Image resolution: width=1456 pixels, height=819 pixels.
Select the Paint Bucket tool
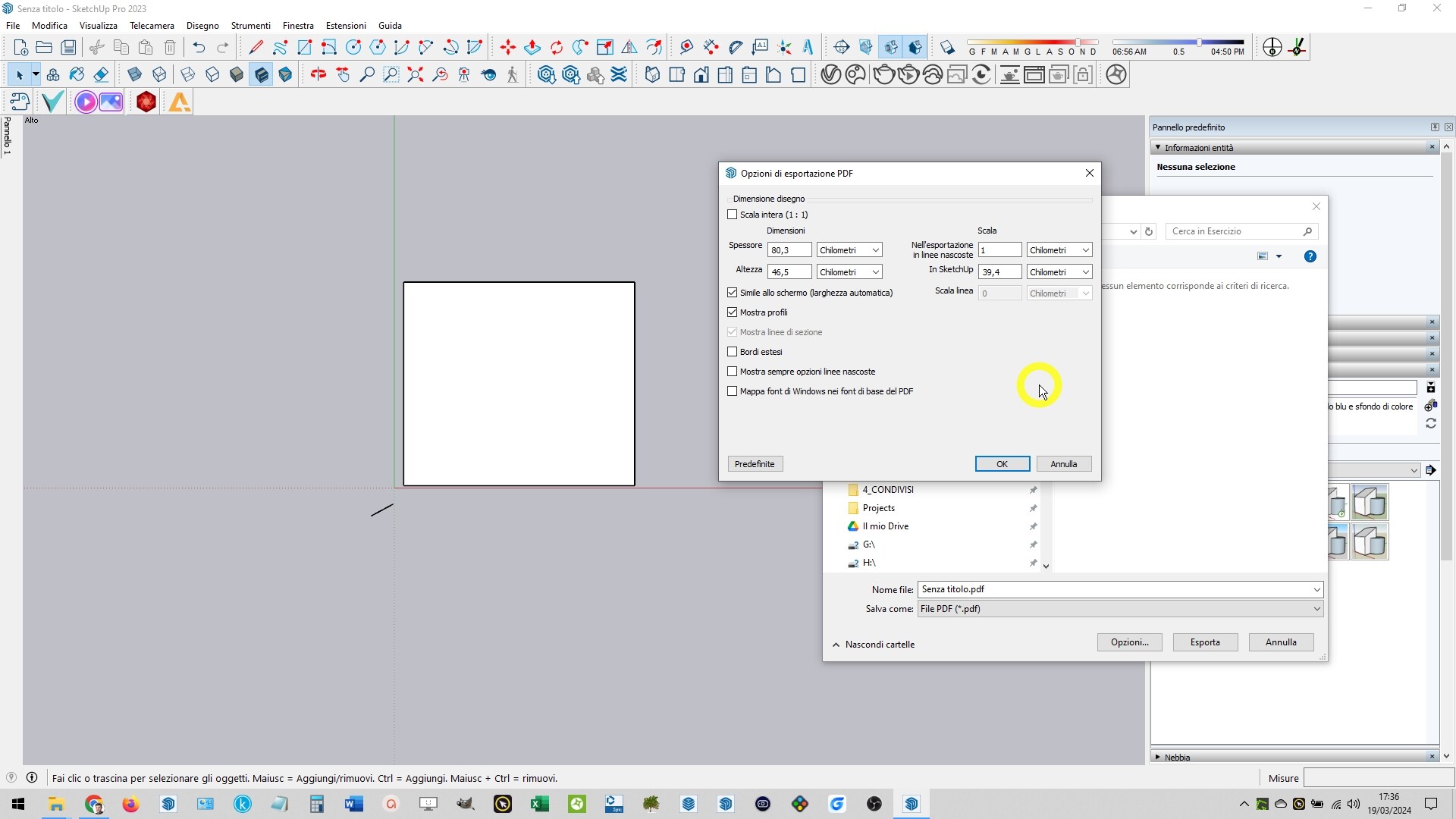77,74
